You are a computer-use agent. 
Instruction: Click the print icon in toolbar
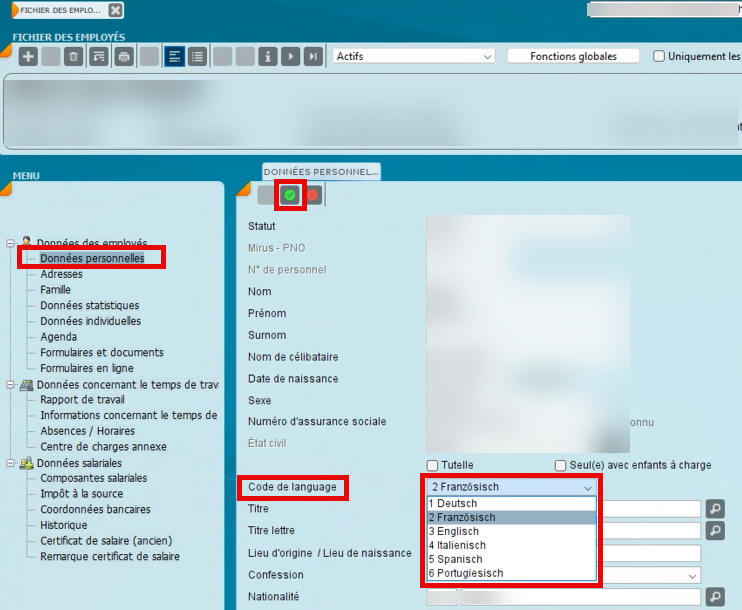point(124,57)
